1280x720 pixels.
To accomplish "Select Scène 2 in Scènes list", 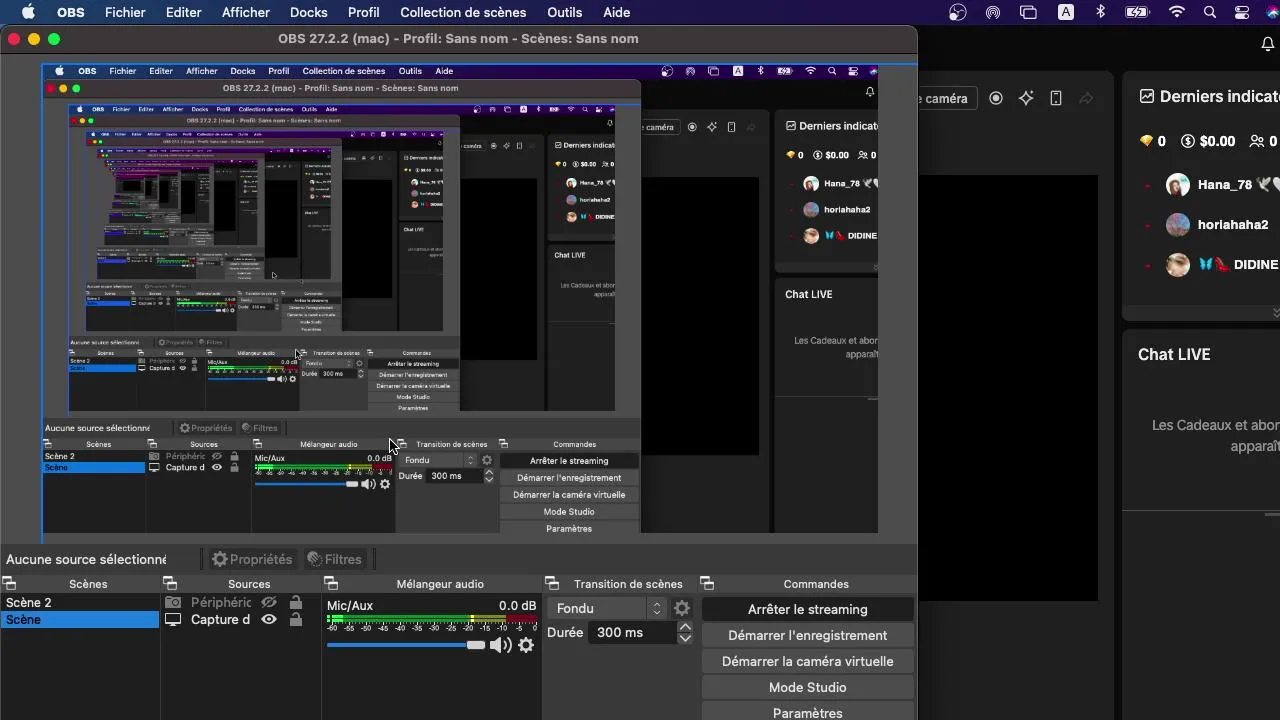I will click(80, 603).
